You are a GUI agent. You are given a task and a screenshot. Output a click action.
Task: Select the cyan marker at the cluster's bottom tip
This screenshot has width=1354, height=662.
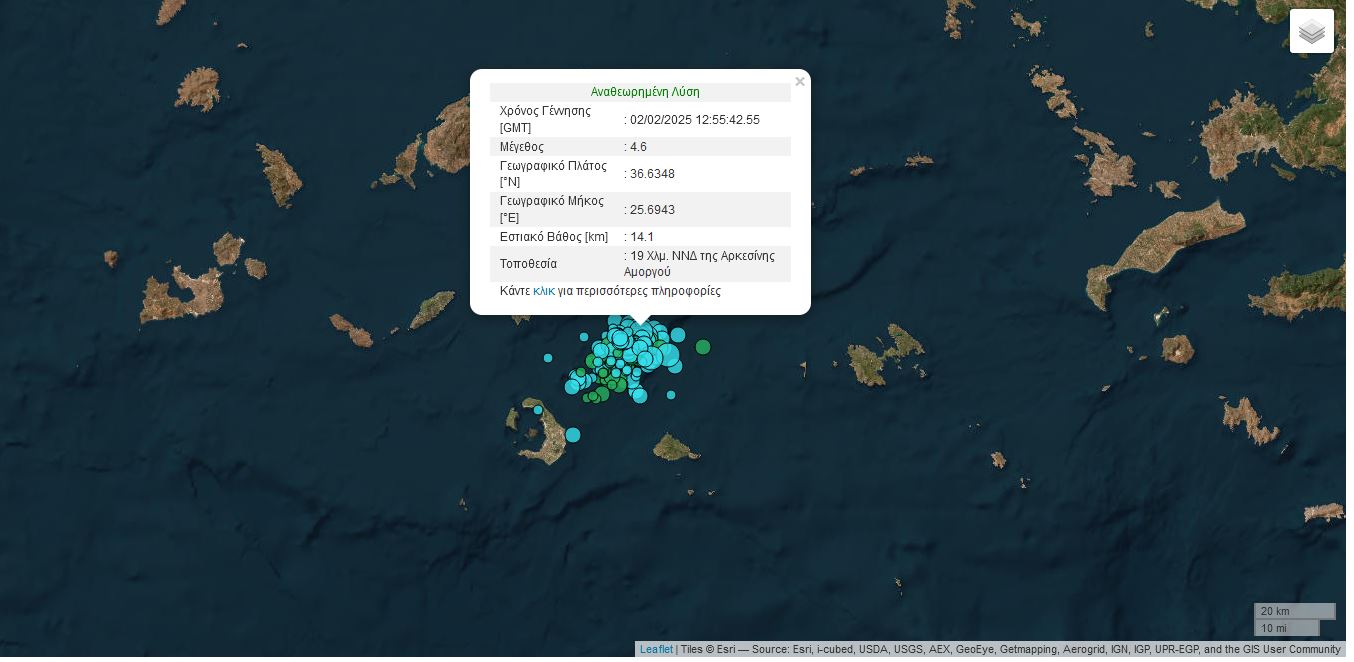point(640,396)
